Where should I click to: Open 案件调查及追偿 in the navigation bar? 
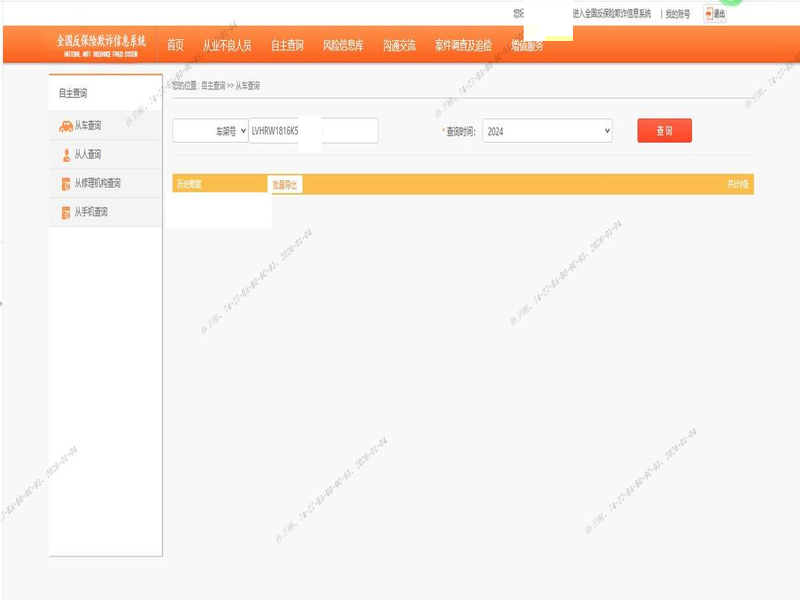point(463,45)
